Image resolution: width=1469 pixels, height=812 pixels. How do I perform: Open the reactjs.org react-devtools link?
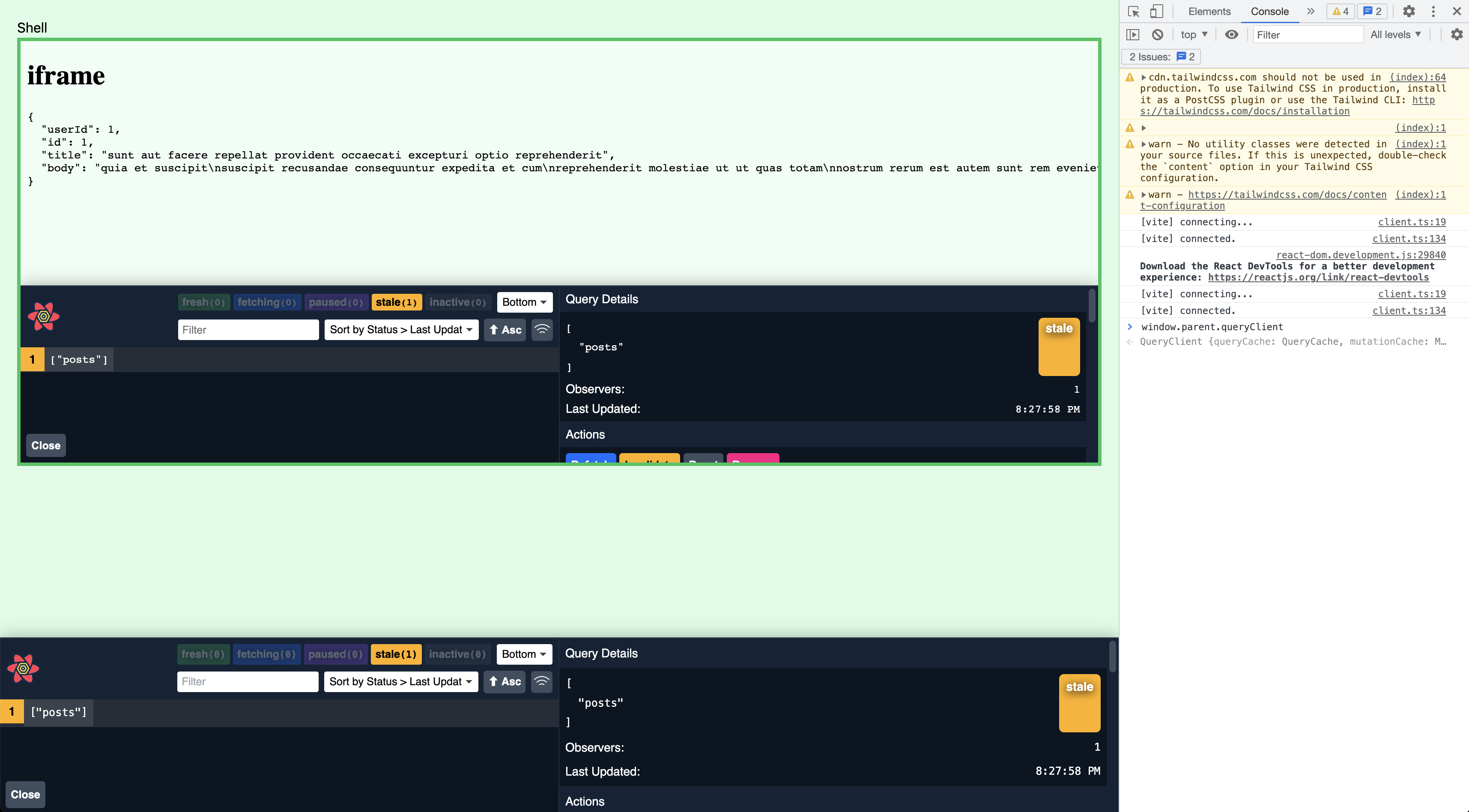[1318, 277]
